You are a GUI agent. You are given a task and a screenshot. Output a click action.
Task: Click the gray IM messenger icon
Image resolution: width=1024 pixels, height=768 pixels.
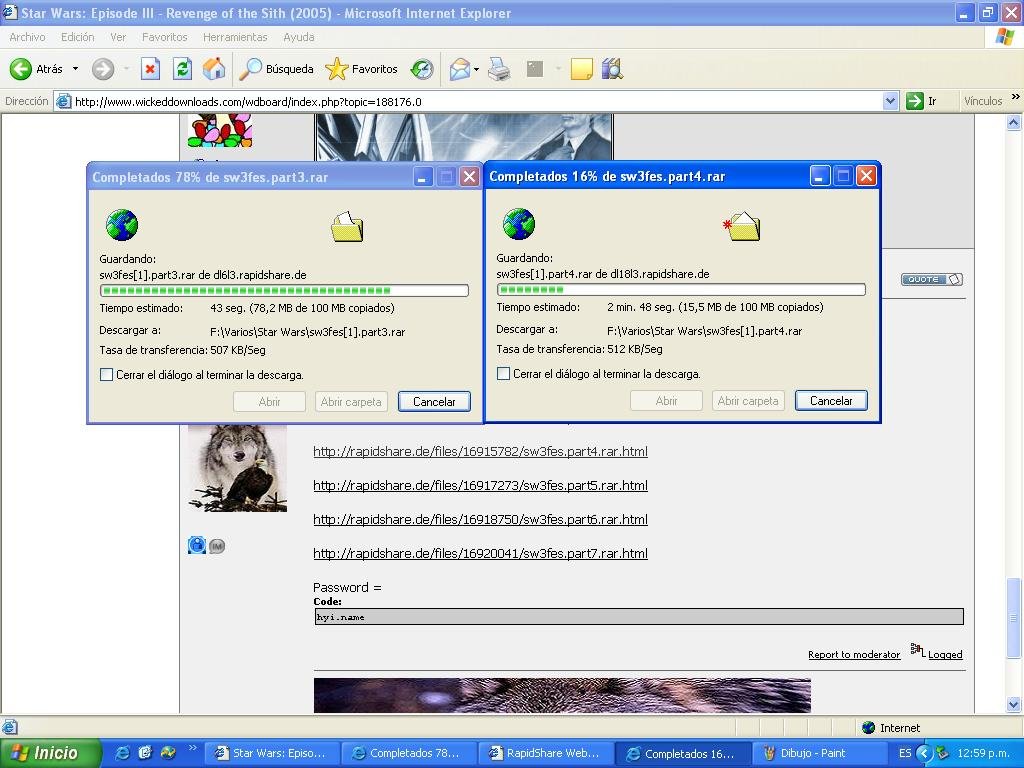(217, 546)
